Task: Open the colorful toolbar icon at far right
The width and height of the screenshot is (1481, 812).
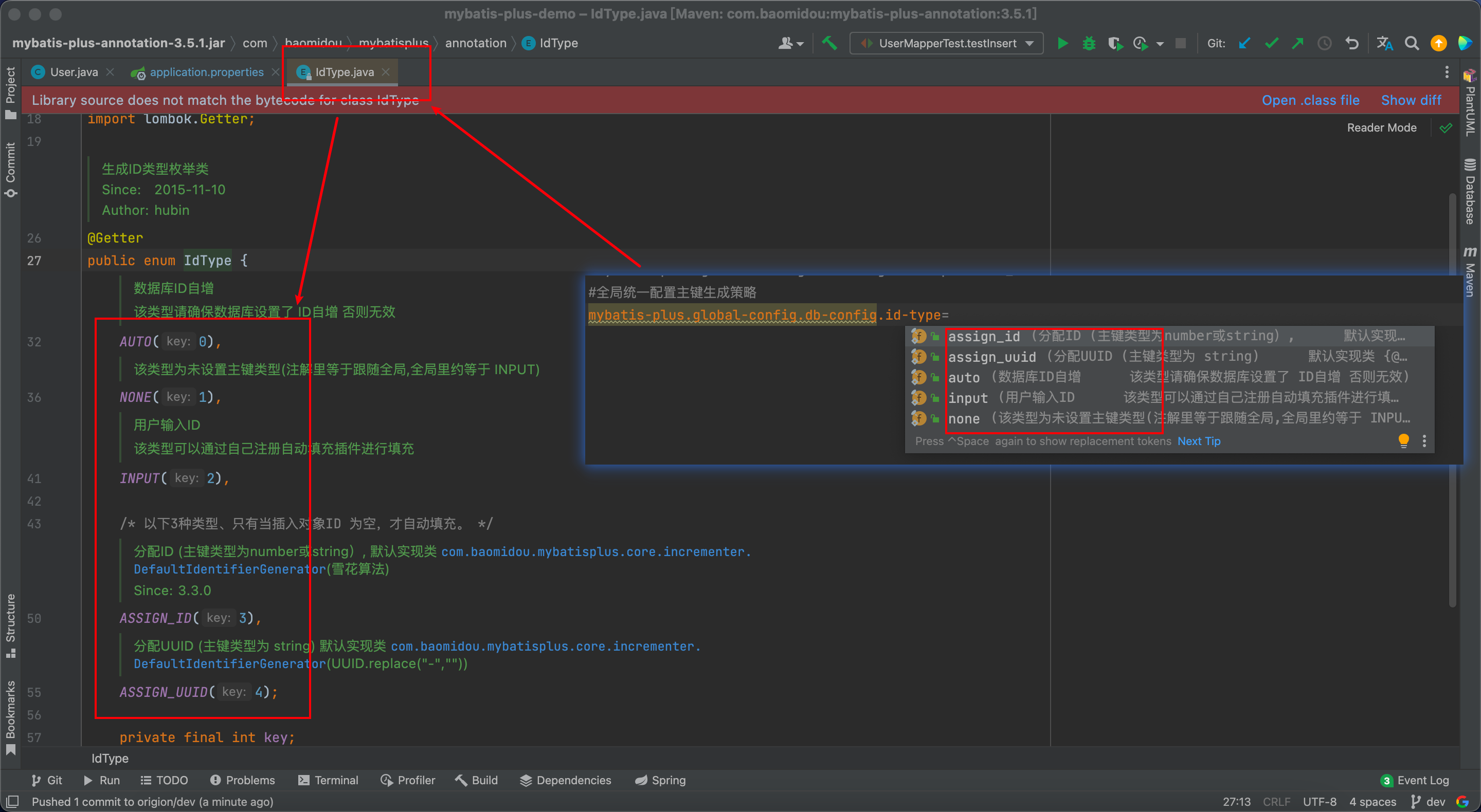Action: click(1465, 44)
